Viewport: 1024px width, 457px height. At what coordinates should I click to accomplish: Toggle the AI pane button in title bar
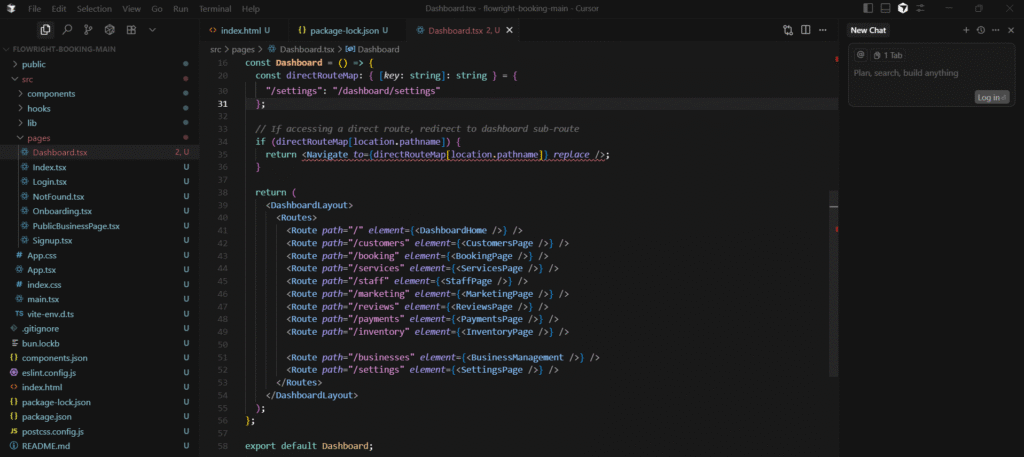click(x=903, y=8)
